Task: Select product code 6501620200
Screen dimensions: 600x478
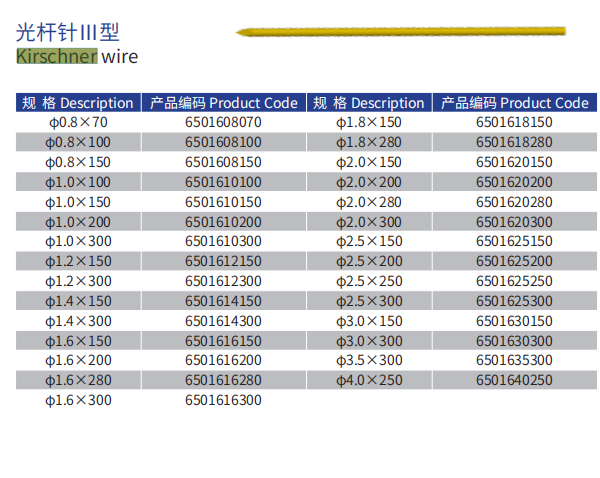Action: pyautogui.click(x=514, y=182)
